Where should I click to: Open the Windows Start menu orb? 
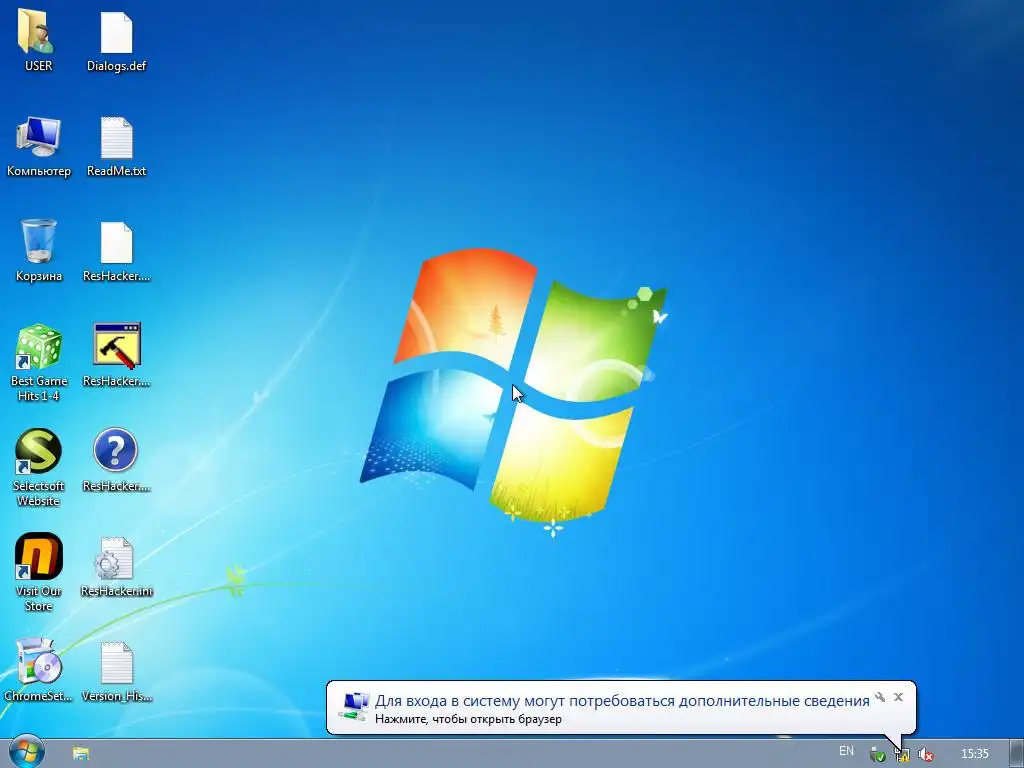coord(26,752)
